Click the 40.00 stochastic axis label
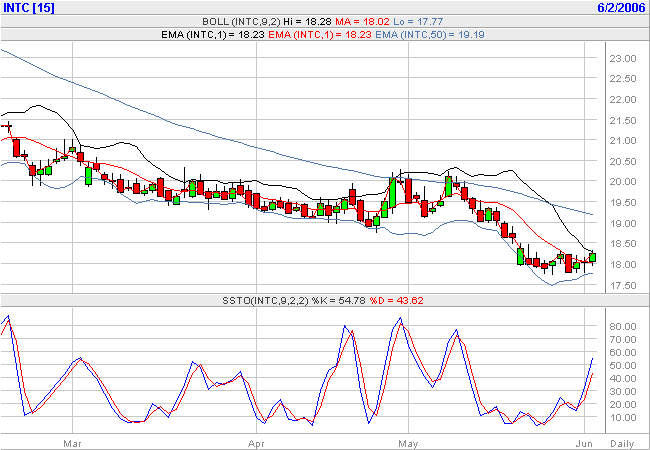Viewport: 650px width, 450px height. click(x=623, y=378)
